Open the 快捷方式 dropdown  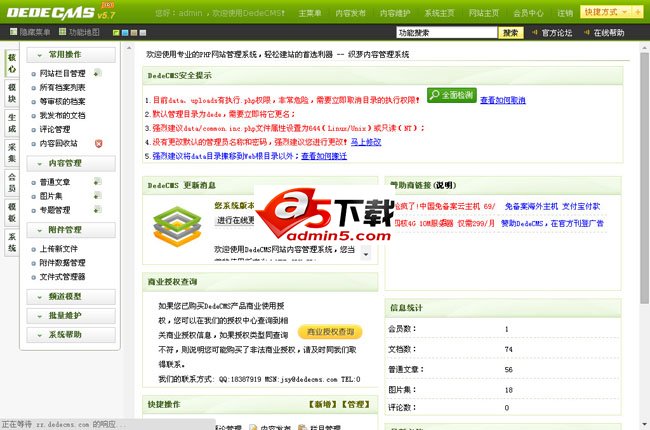click(x=606, y=12)
